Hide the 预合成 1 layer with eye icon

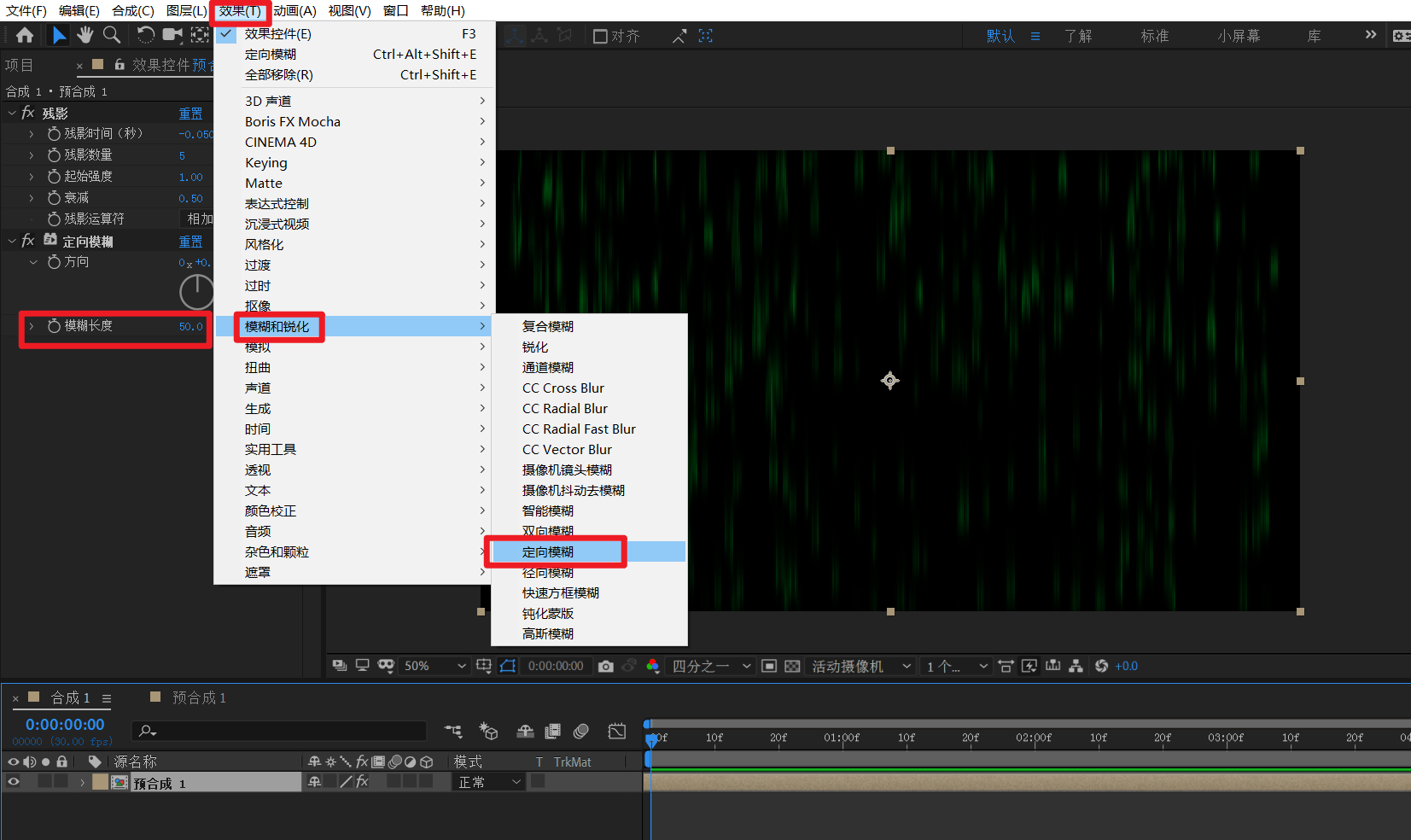pos(14,782)
